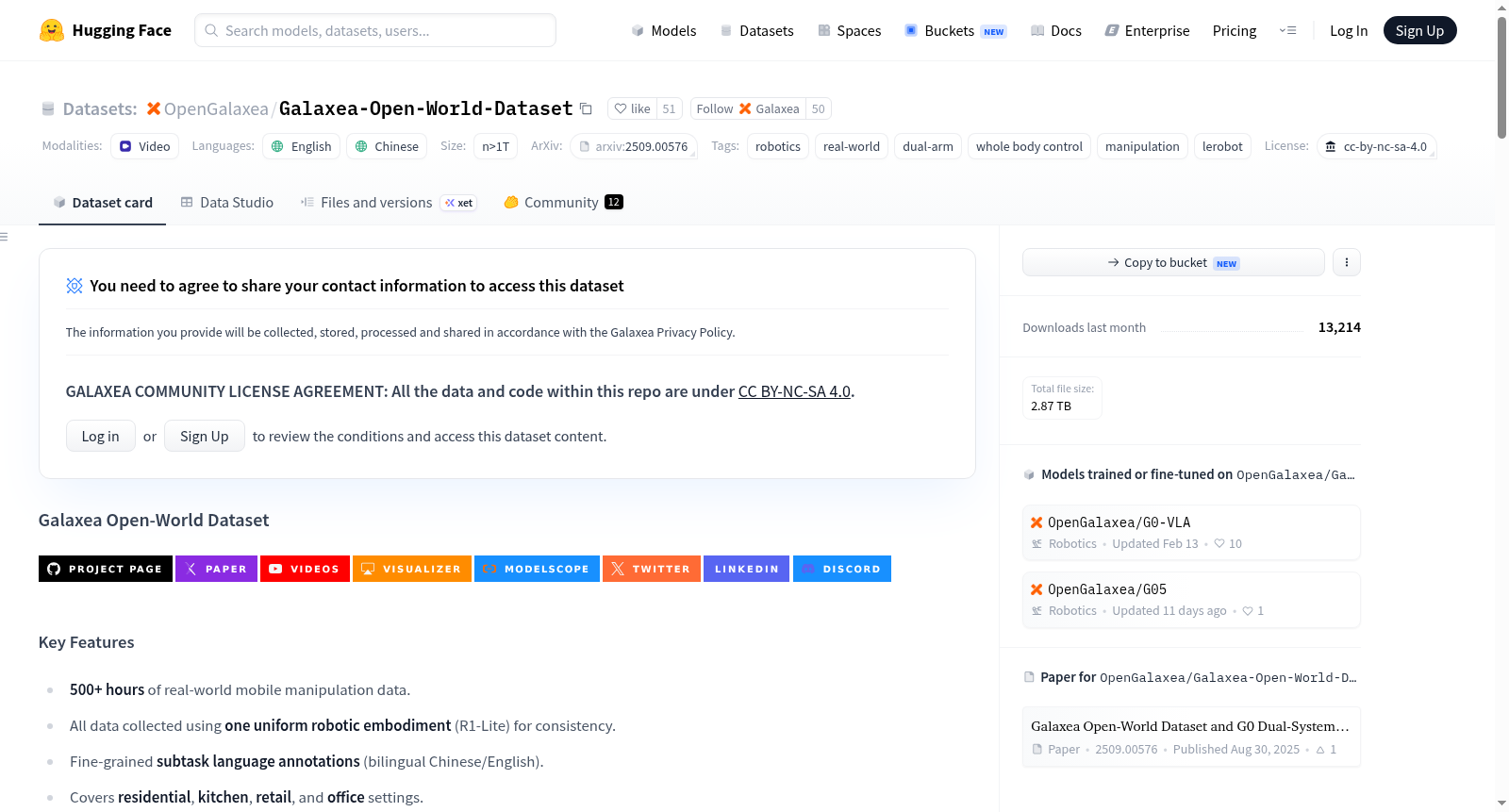Click the Copy to bucket button
This screenshot has width=1509, height=812.
point(1173,262)
